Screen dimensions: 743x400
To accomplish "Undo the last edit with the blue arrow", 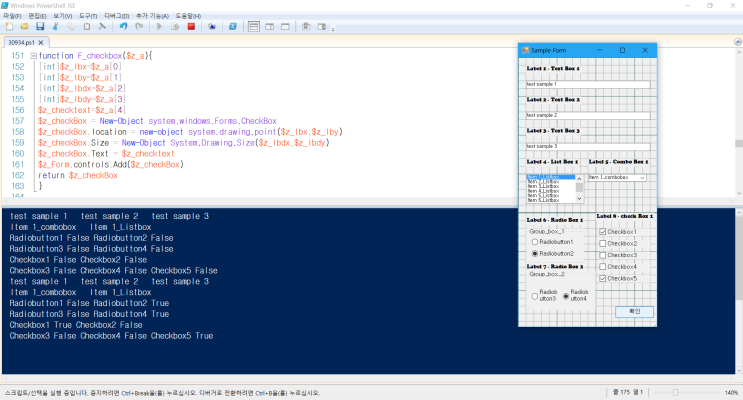I will click(x=123, y=27).
